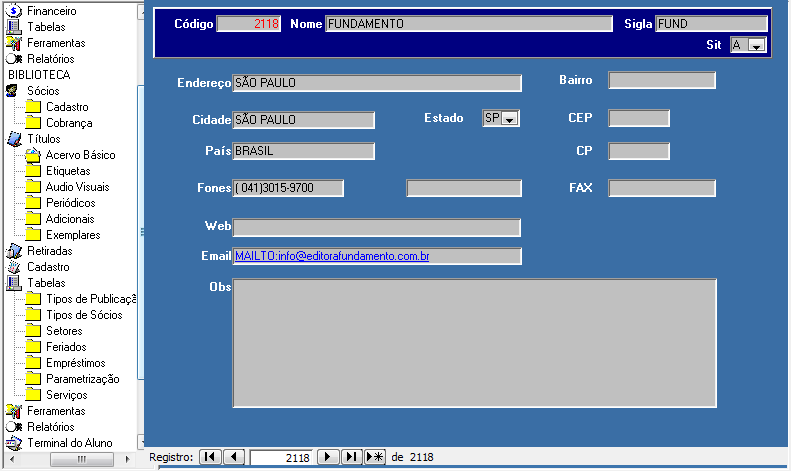Screen dimensions: 791x471
Task: Click the folder icon beside Tipos de Publicação
Action: (x=33, y=299)
